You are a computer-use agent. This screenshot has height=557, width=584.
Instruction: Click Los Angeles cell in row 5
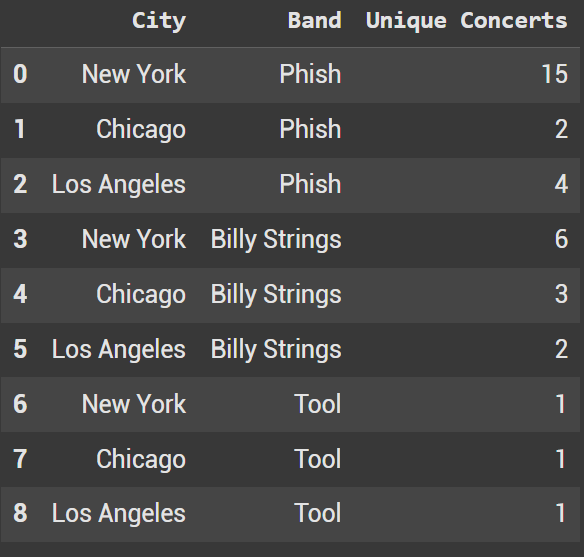[x=119, y=350]
